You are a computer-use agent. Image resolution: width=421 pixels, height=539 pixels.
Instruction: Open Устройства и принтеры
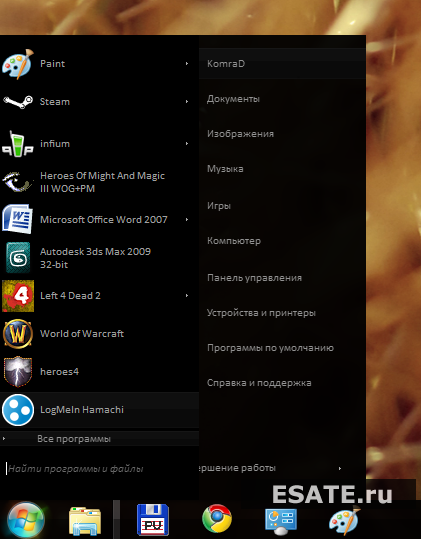(261, 313)
